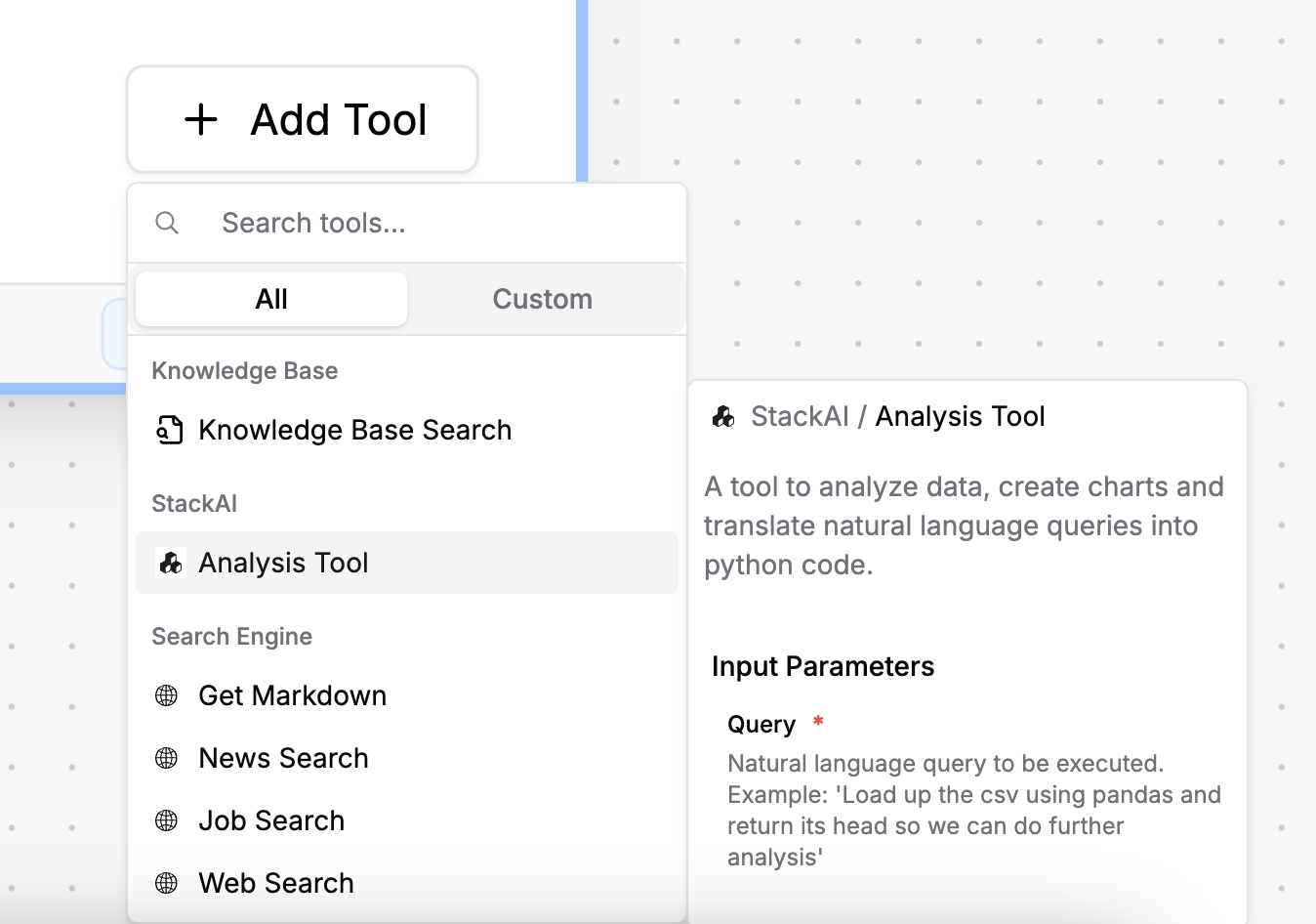
Task: Click the StackAI section heading in list
Action: 194,504
